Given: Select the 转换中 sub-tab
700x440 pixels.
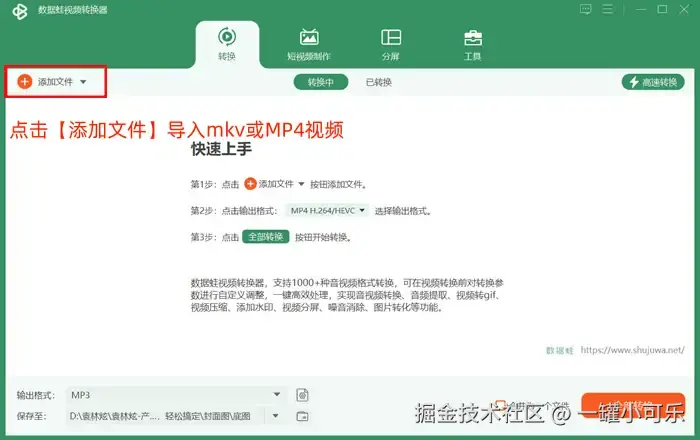Looking at the screenshot, I should pyautogui.click(x=321, y=82).
